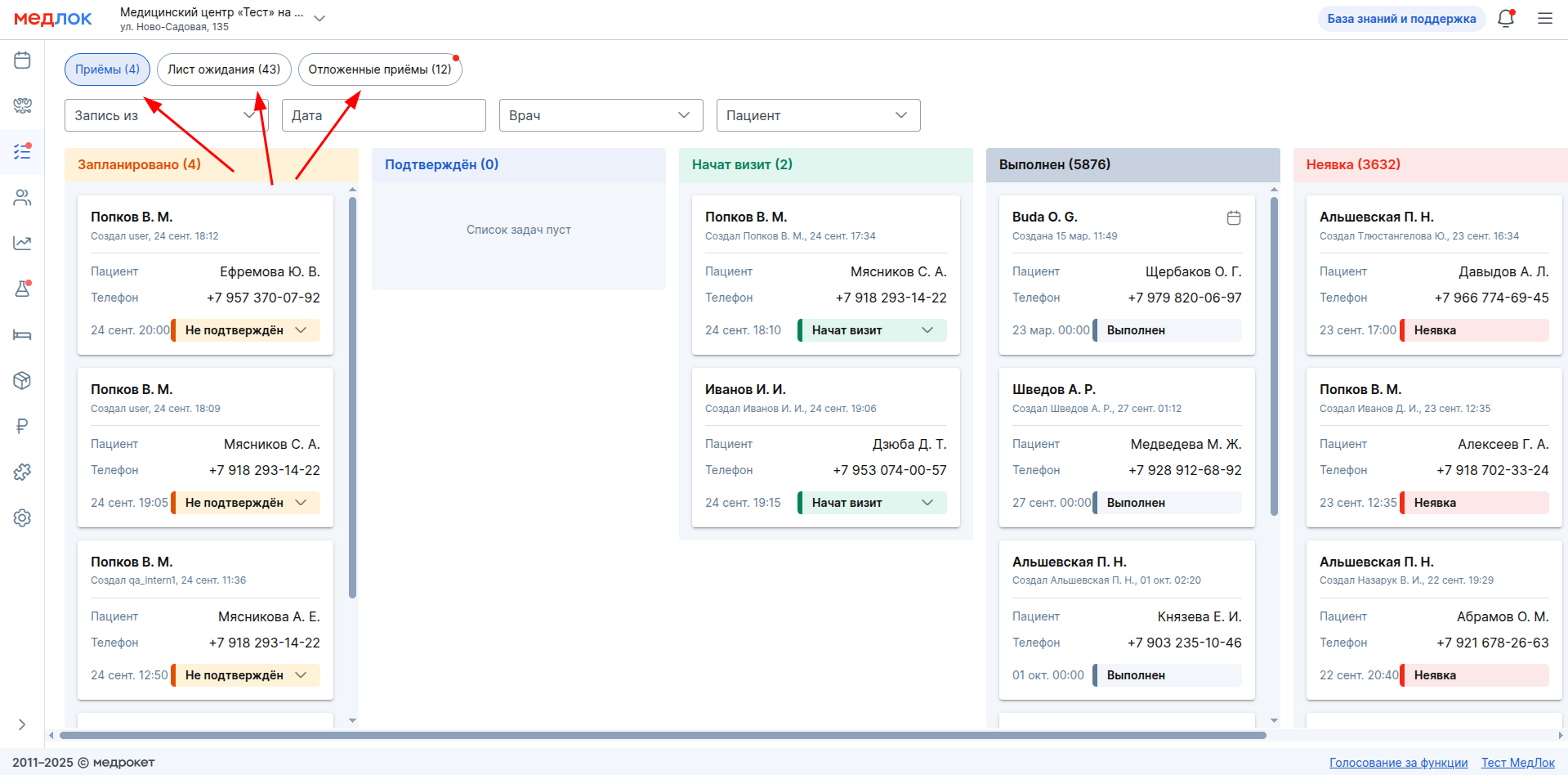Open the ruble finance sidebar icon
The height and width of the screenshot is (775, 1568).
point(22,426)
